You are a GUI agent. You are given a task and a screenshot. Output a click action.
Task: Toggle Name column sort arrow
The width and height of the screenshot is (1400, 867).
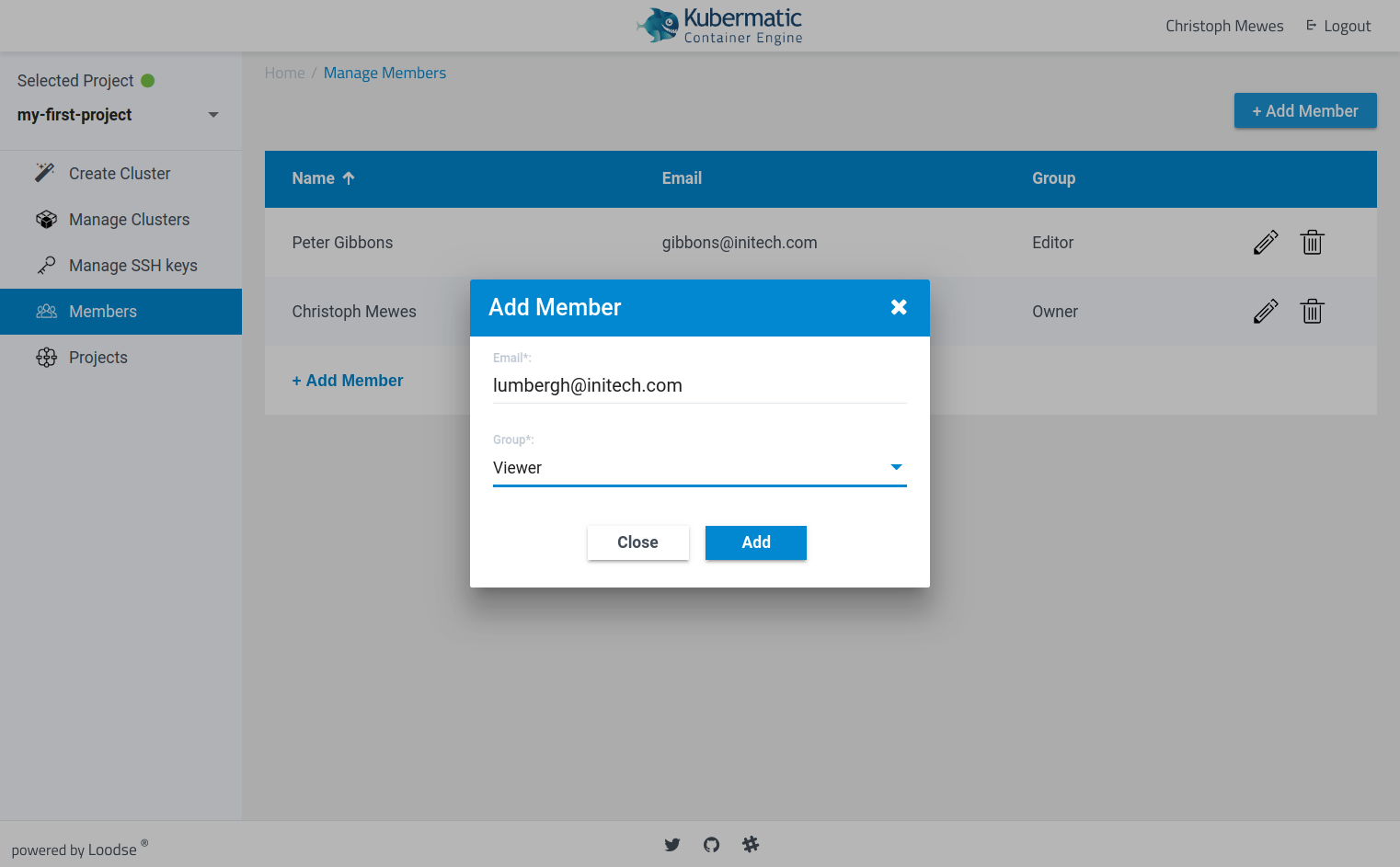coord(349,178)
